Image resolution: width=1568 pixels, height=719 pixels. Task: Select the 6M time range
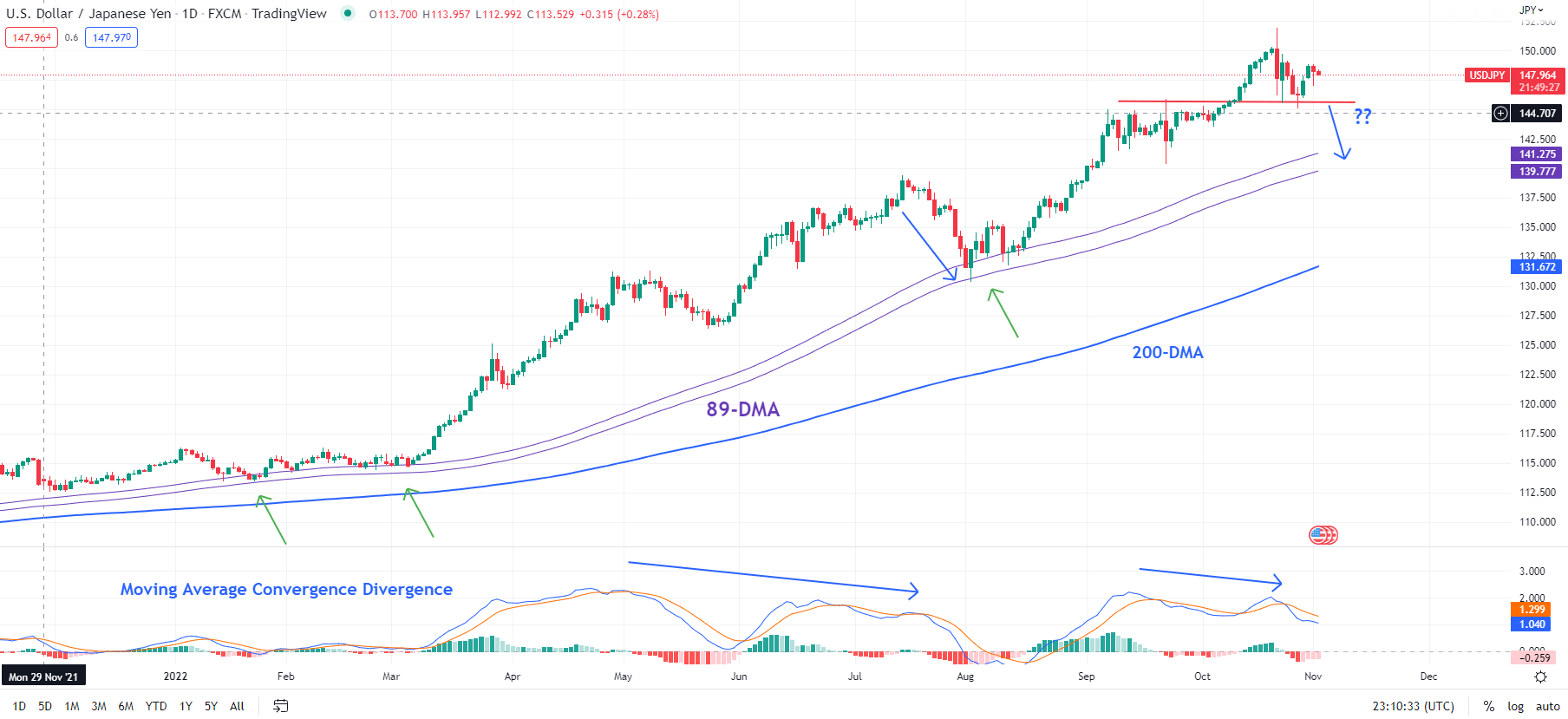126,706
